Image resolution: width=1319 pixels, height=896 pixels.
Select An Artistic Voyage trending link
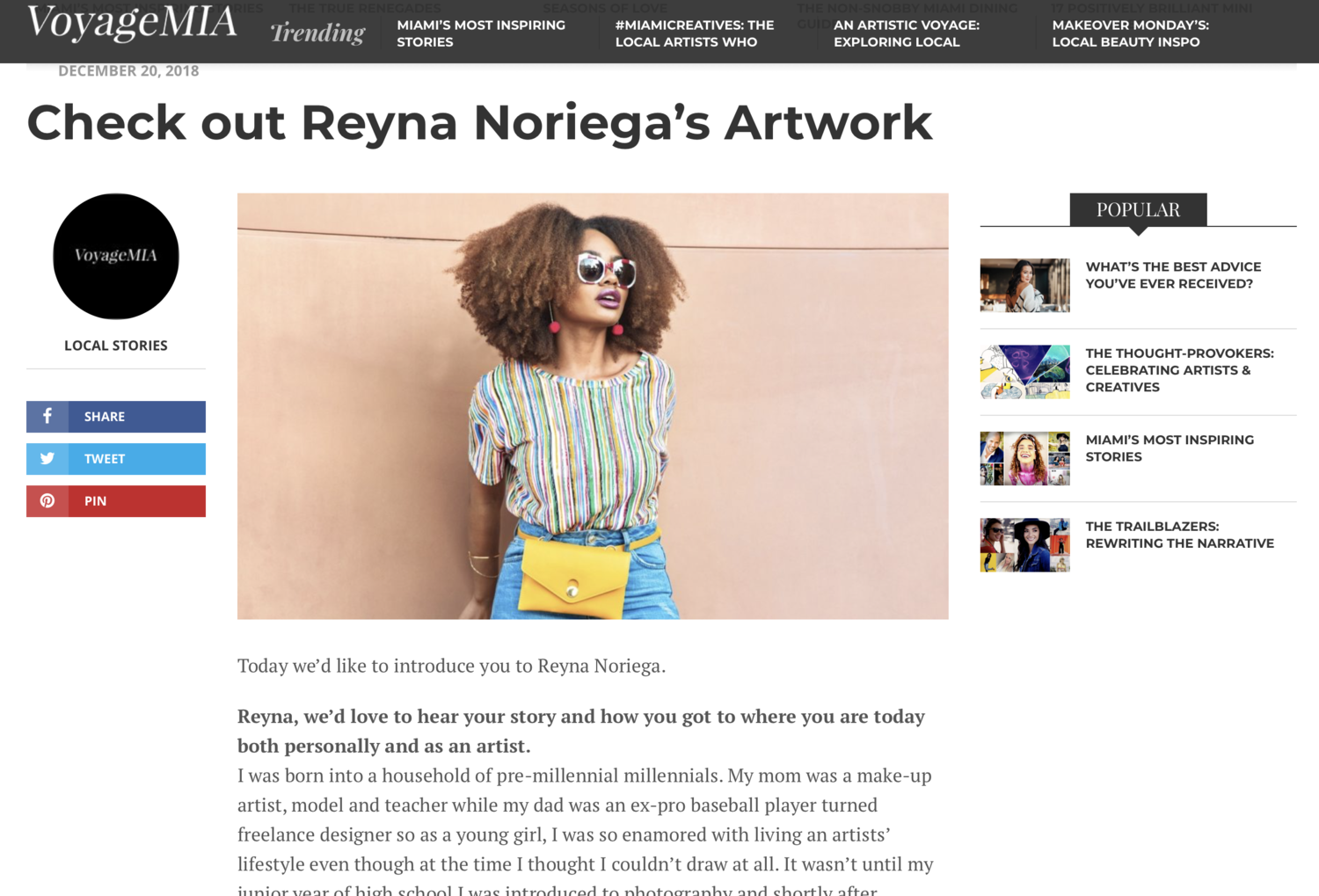click(907, 33)
